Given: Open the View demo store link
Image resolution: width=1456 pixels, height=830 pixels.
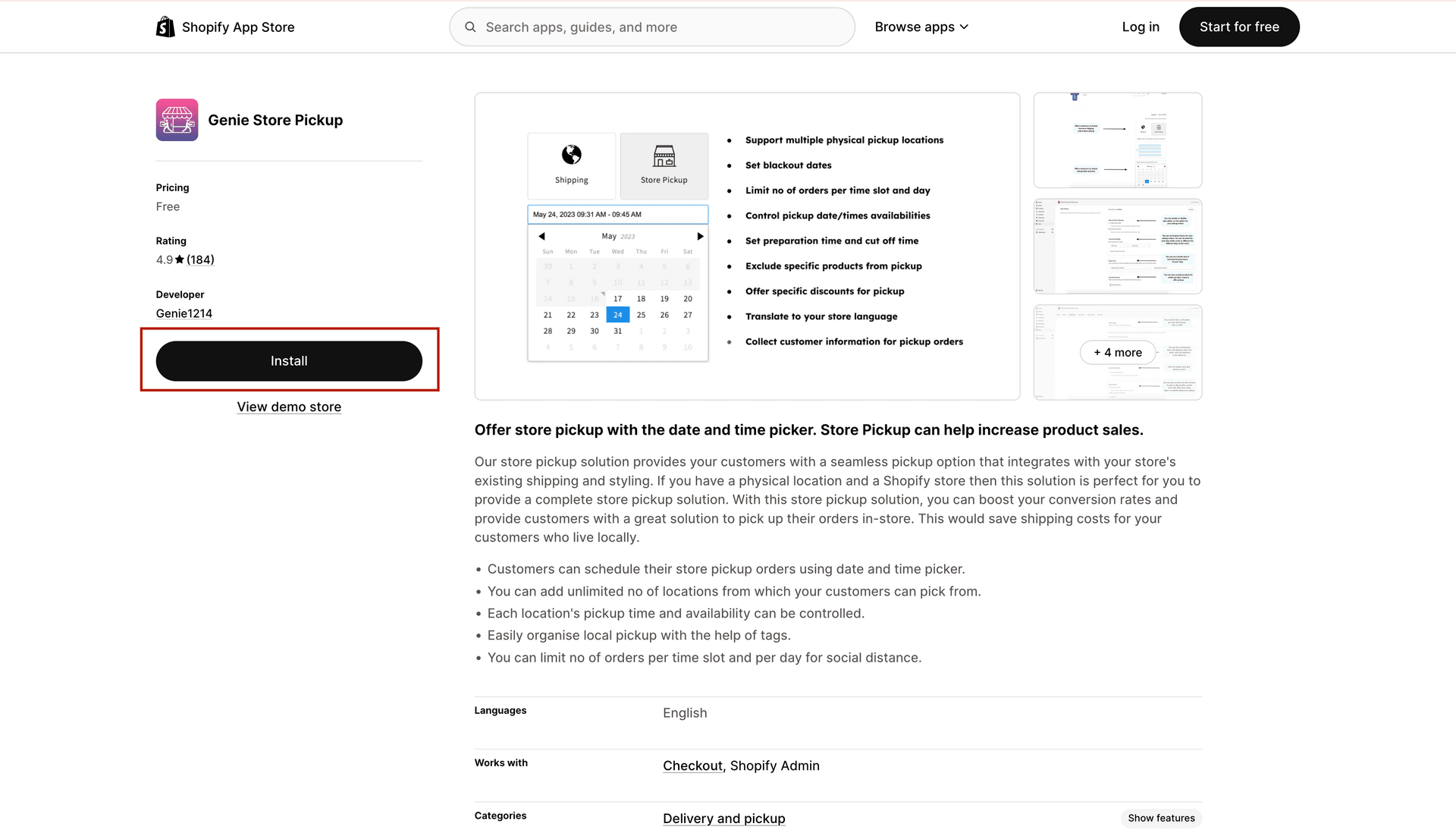Looking at the screenshot, I should click(x=289, y=407).
